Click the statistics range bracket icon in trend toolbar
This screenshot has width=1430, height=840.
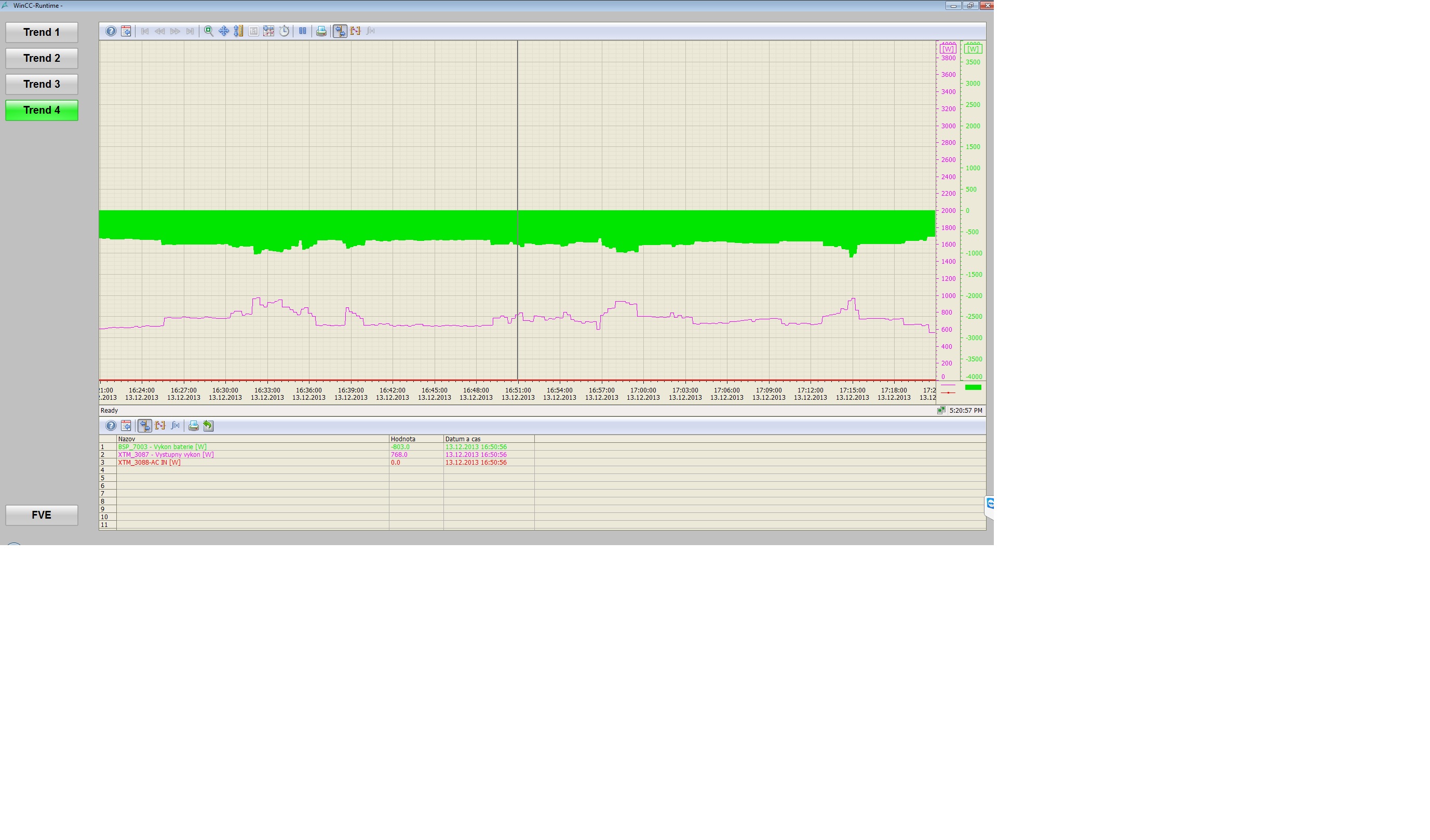[x=355, y=31]
